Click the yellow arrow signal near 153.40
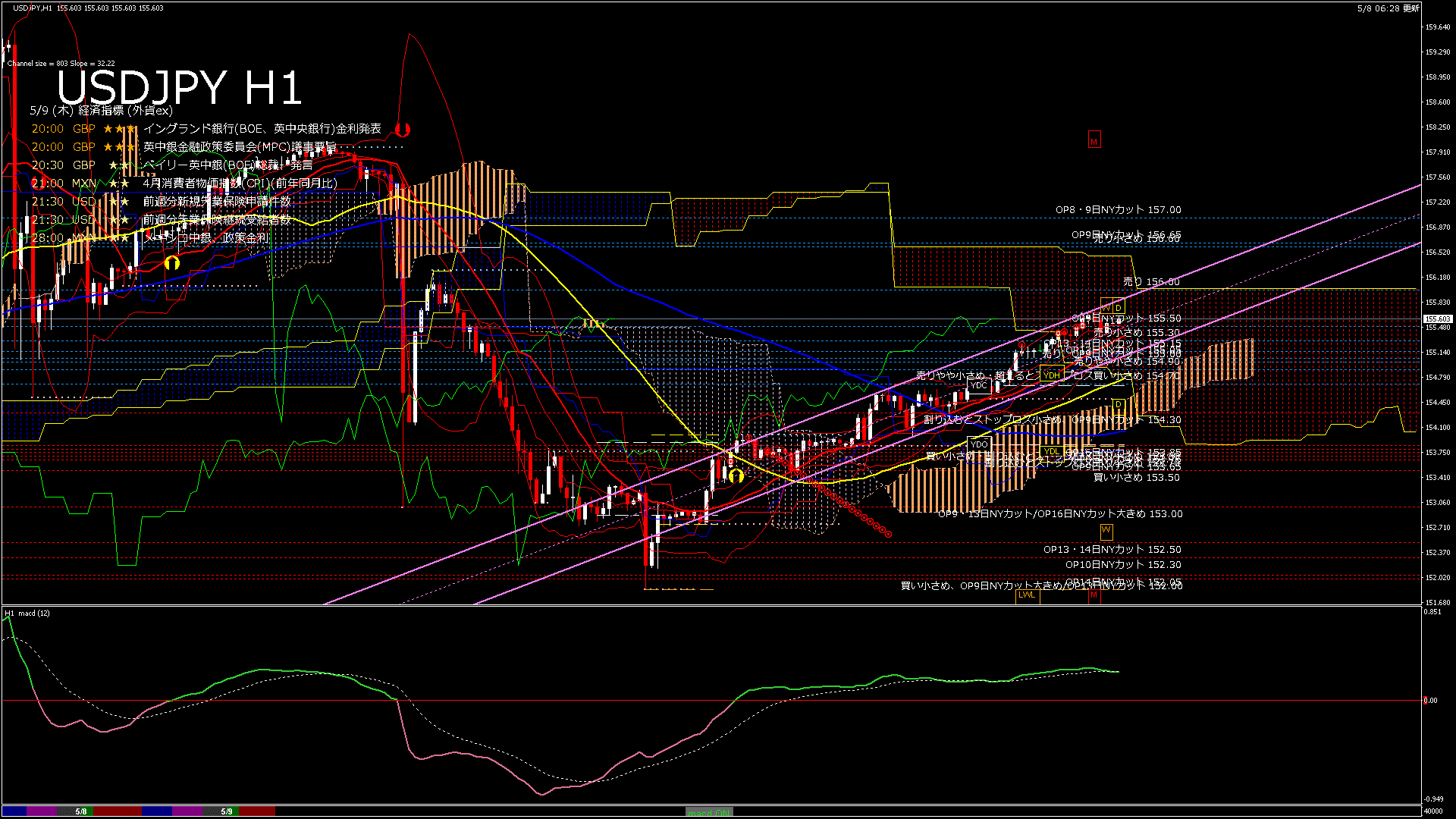 tap(736, 475)
